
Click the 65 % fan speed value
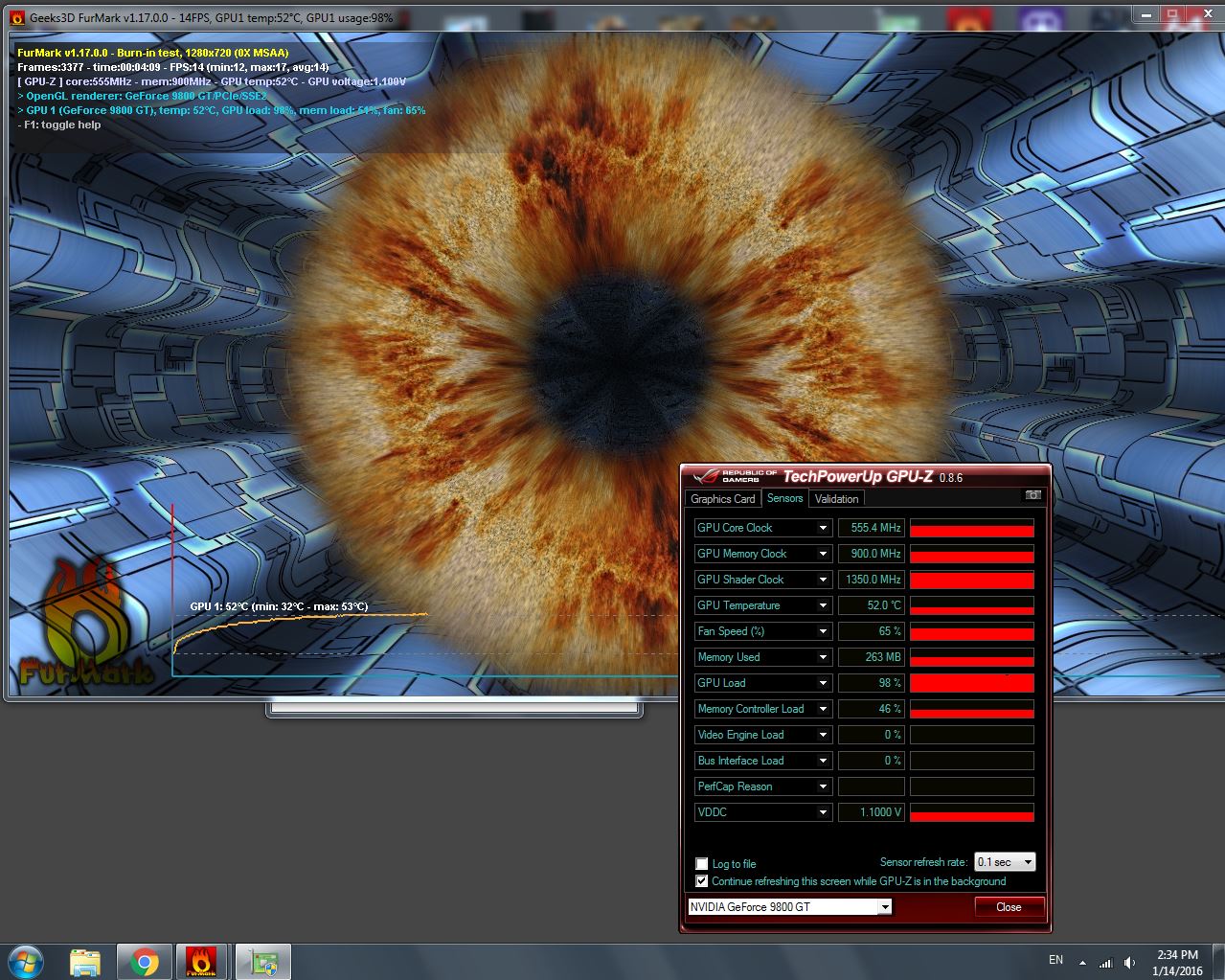(872, 631)
